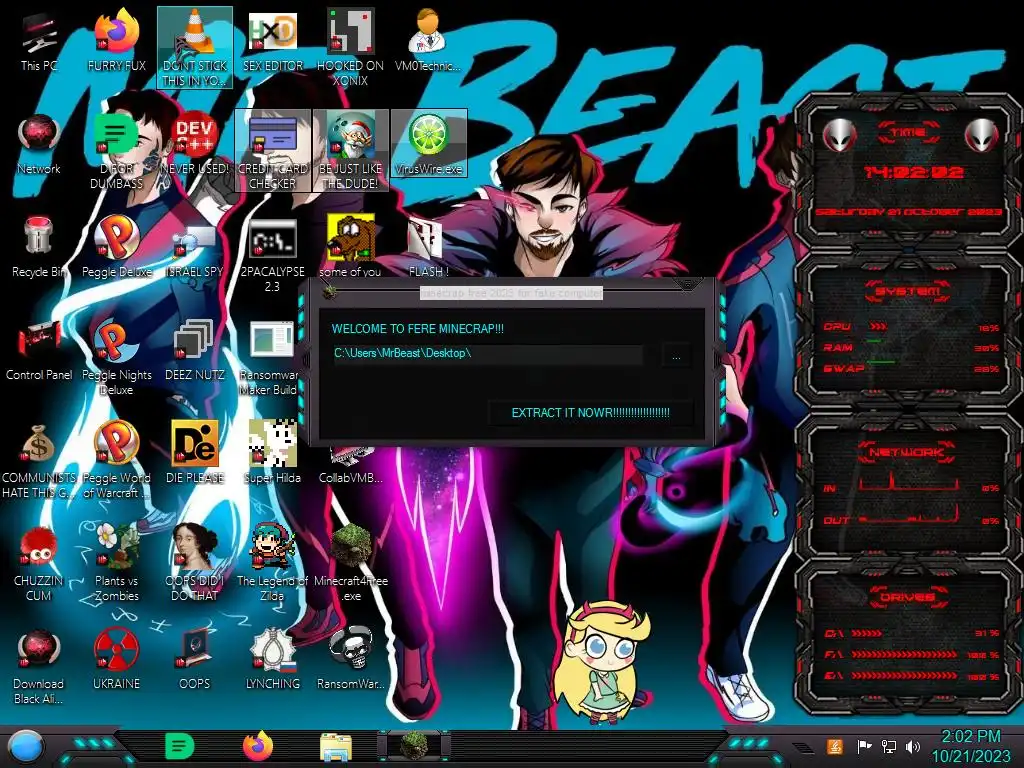Image resolution: width=1024 pixels, height=768 pixels.
Task: Open the ISRAEL SPY icon
Action: click(195, 248)
